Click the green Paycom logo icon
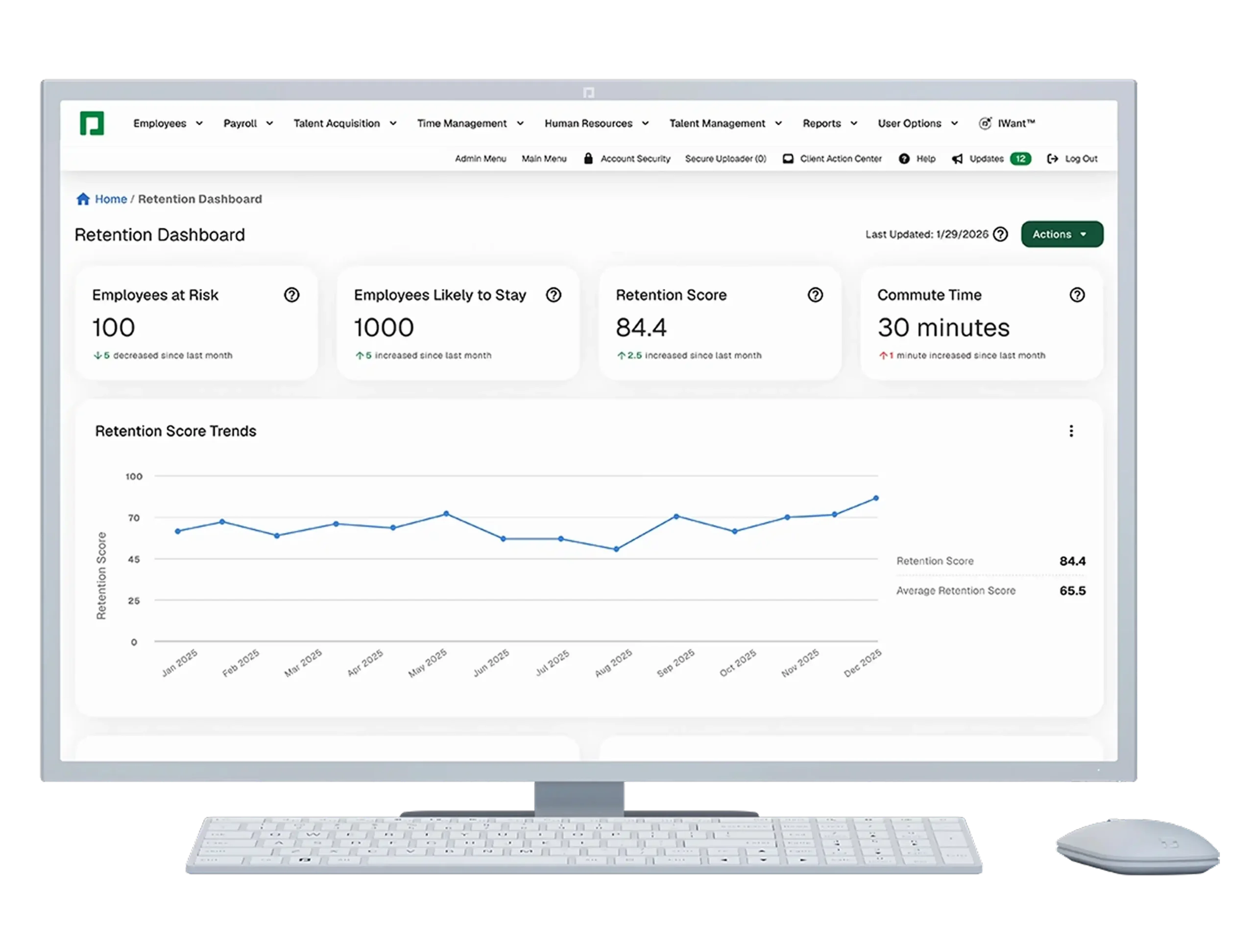1254x952 pixels. pos(92,123)
